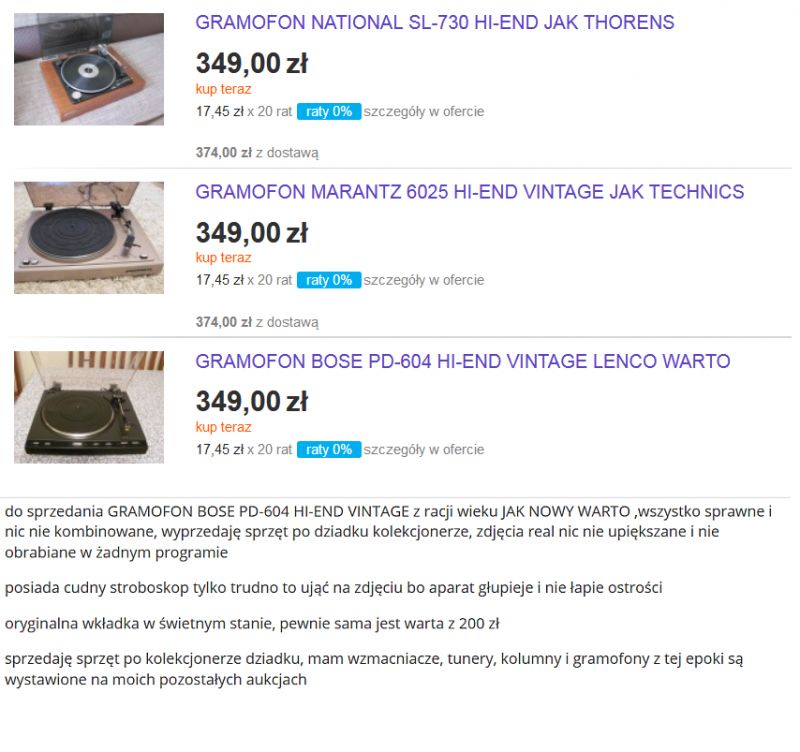Click 'kup teraz' under the National listing
This screenshot has height=752, width=800.
click(223, 89)
